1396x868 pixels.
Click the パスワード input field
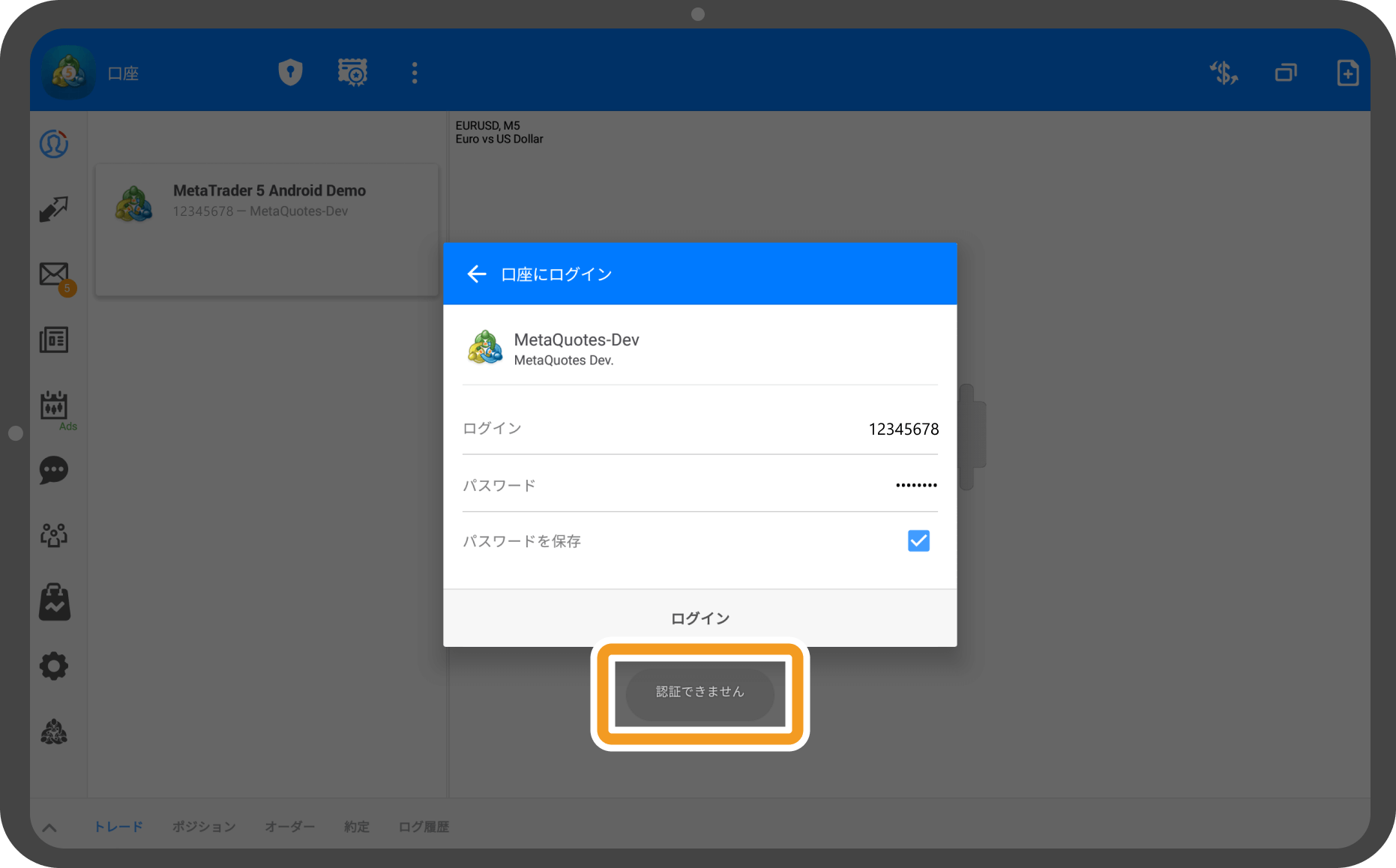click(x=699, y=485)
